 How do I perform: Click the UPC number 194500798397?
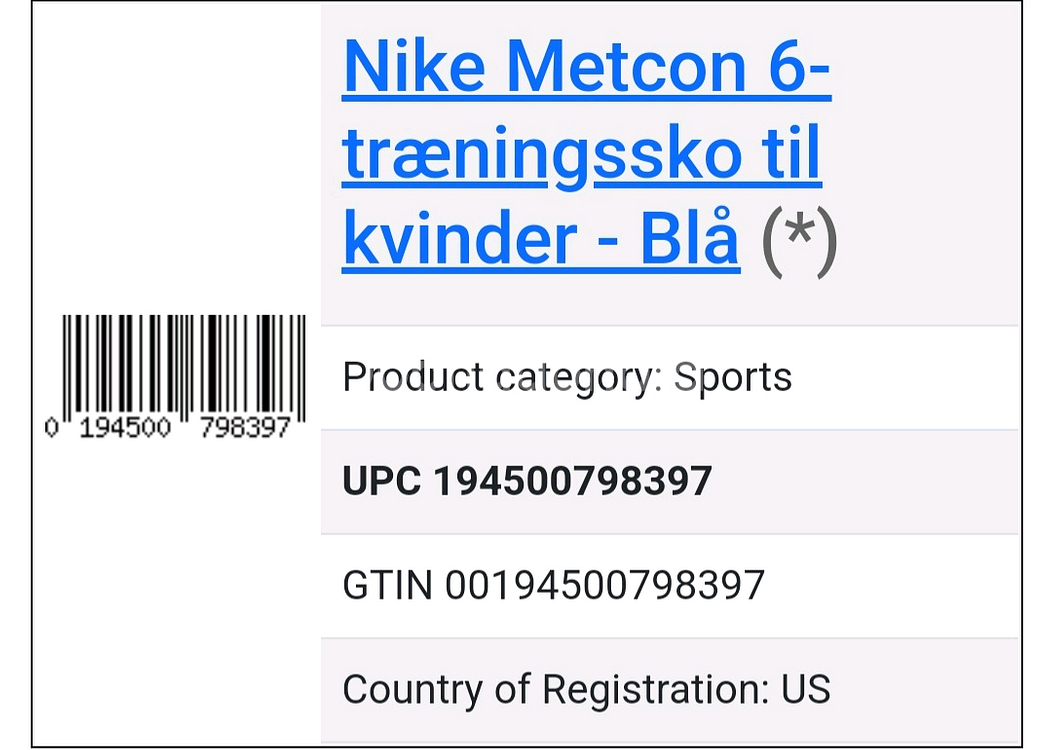tap(572, 482)
